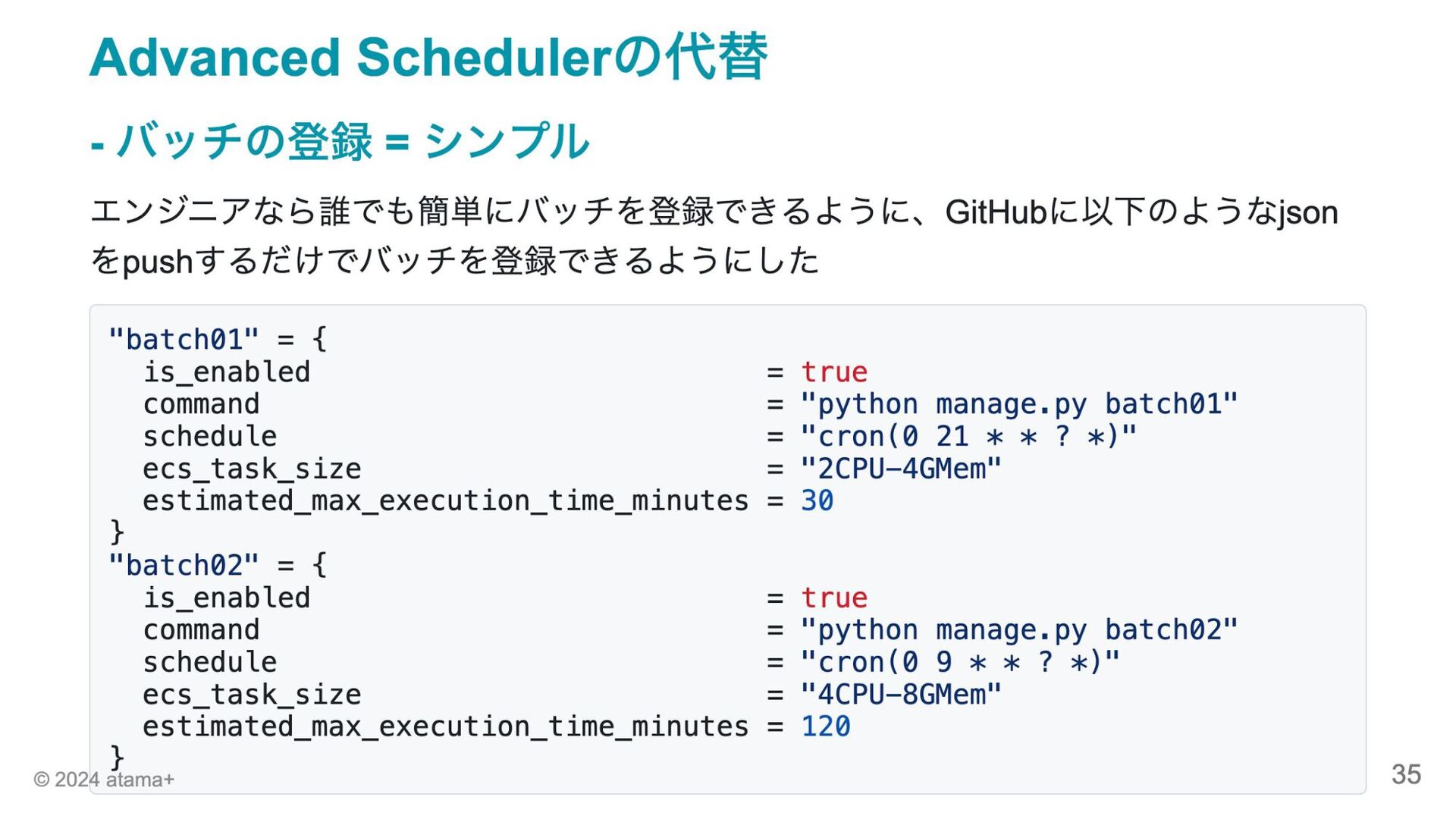Click the command string "python manage.py batch01"
The width and height of the screenshot is (1456, 819).
(x=1019, y=405)
